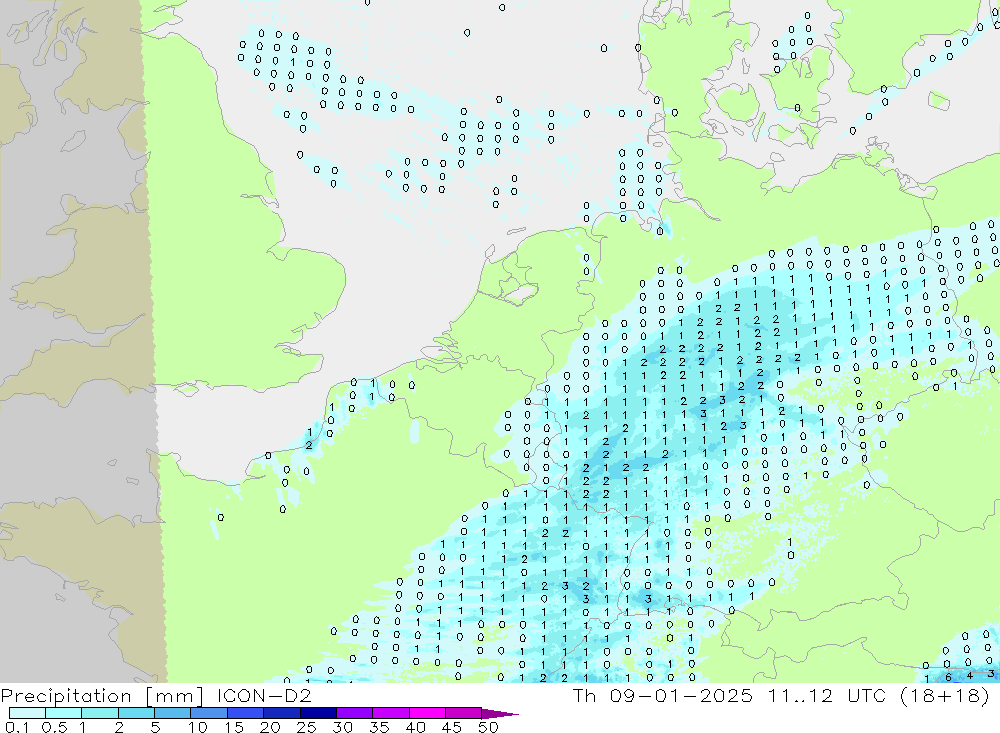Select the 15–20 mm legend swatch
This screenshot has width=1000, height=733.
click(x=246, y=713)
